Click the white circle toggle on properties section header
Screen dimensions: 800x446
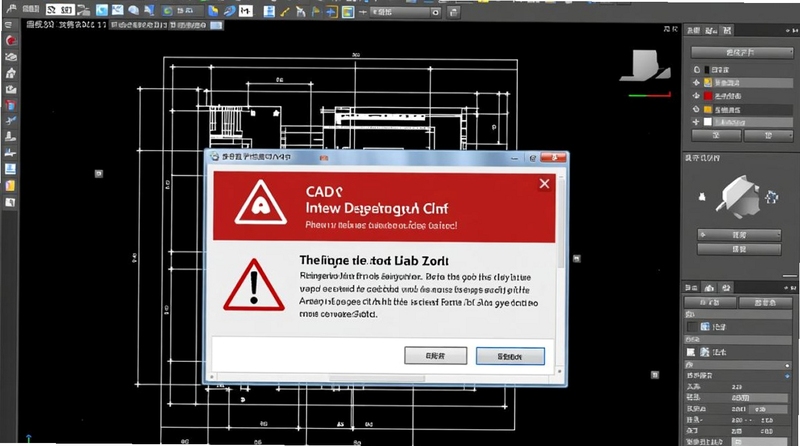coord(788,365)
